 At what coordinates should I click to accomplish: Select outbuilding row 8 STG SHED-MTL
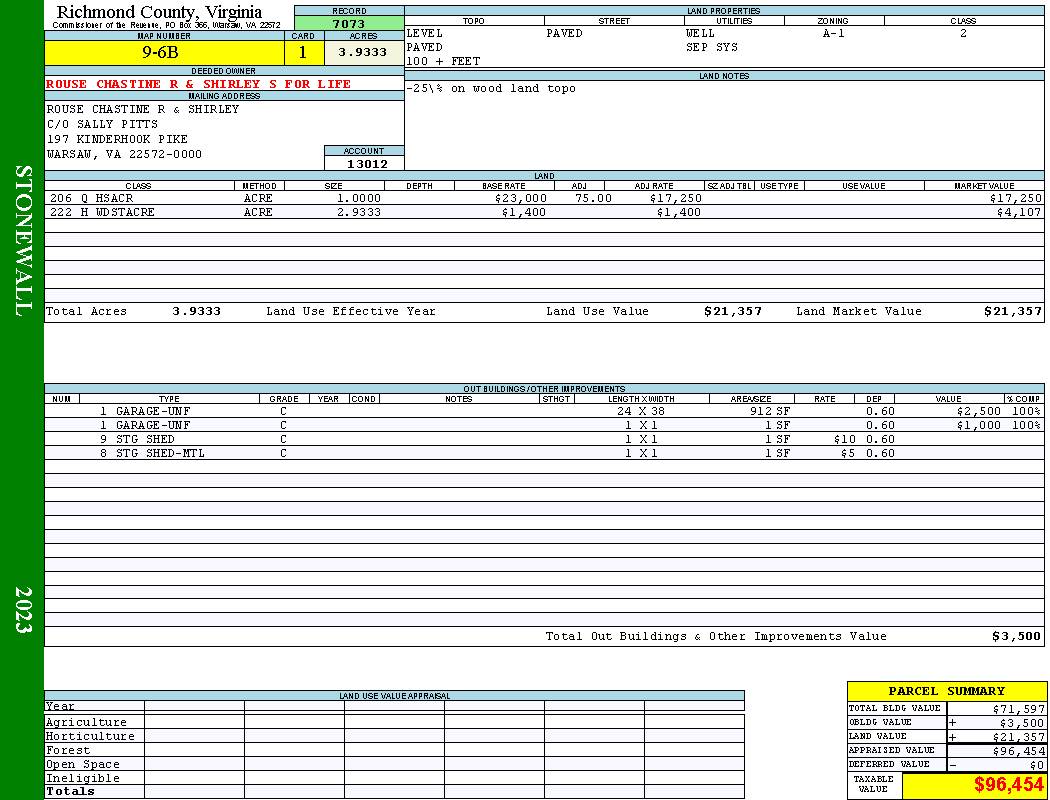[x=544, y=453]
